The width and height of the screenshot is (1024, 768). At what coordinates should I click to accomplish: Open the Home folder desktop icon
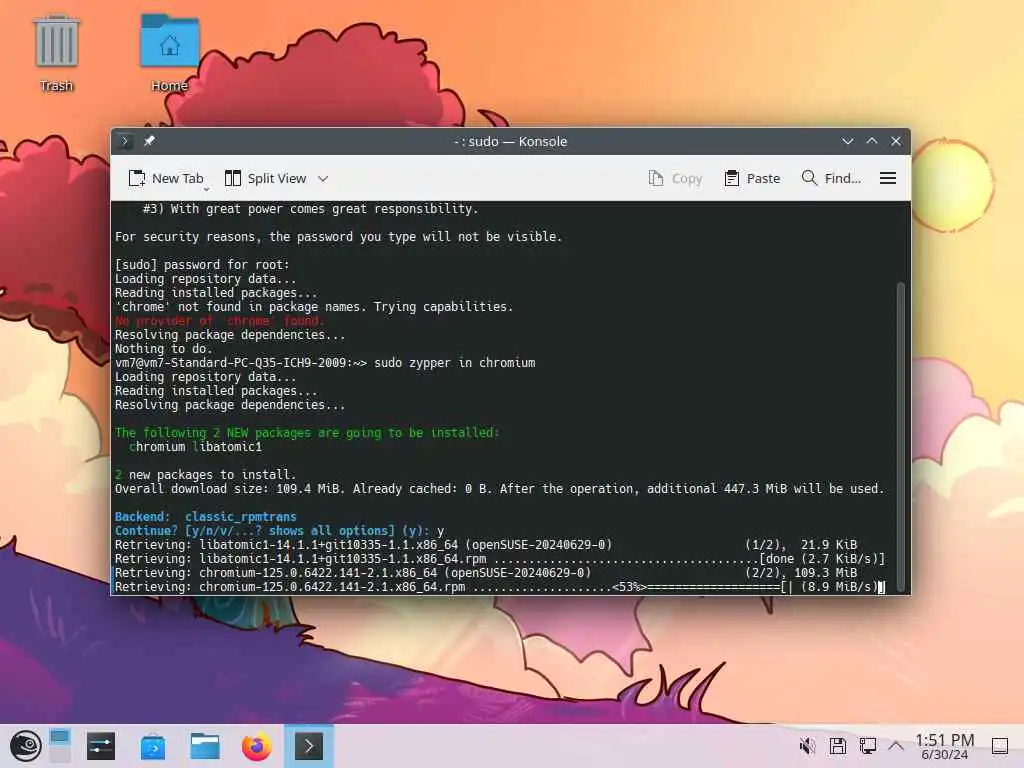pos(170,52)
